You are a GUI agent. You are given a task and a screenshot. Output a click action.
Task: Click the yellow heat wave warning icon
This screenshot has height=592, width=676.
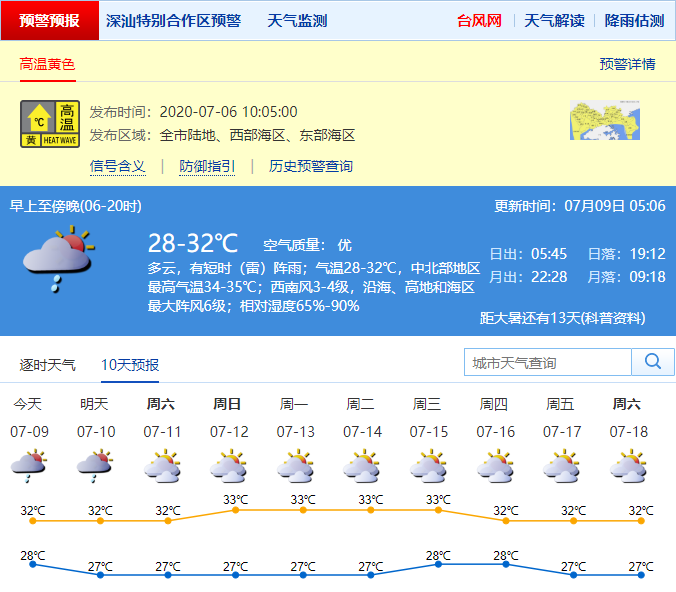click(x=50, y=125)
